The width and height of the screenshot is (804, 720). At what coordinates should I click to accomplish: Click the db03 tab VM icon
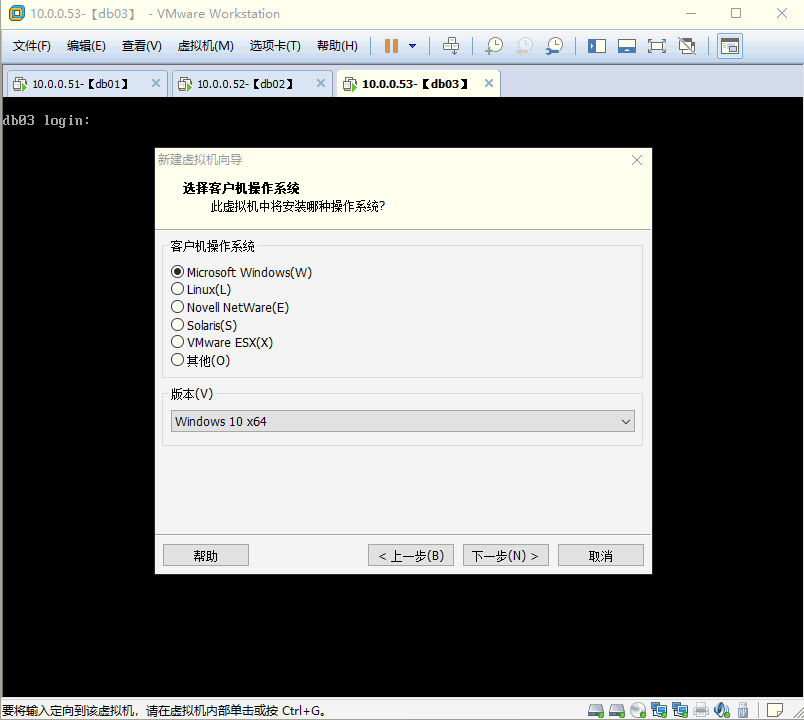(350, 84)
